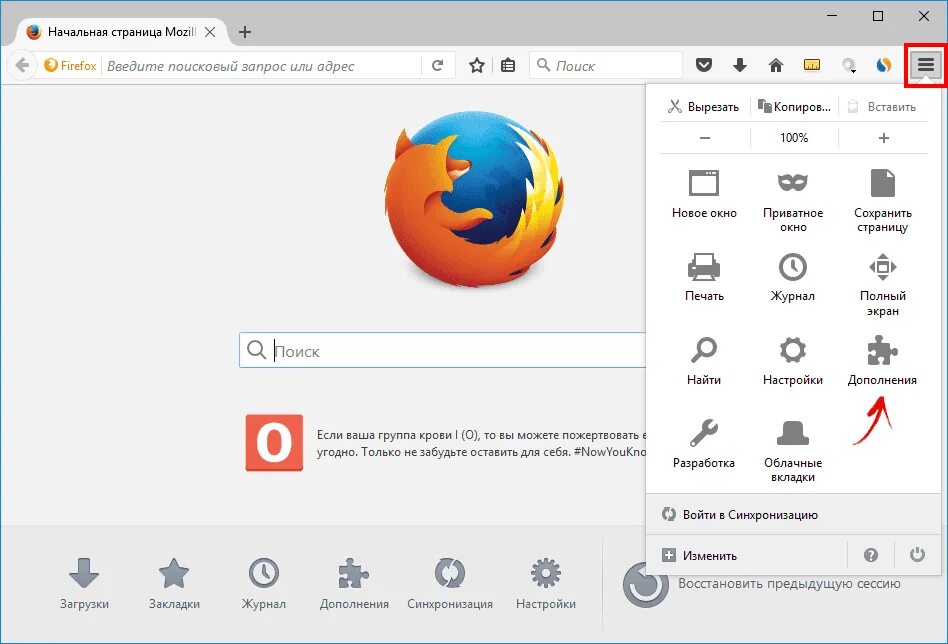Open Add-ons puzzle icon in menu panel
The width and height of the screenshot is (948, 644).
[x=882, y=361]
